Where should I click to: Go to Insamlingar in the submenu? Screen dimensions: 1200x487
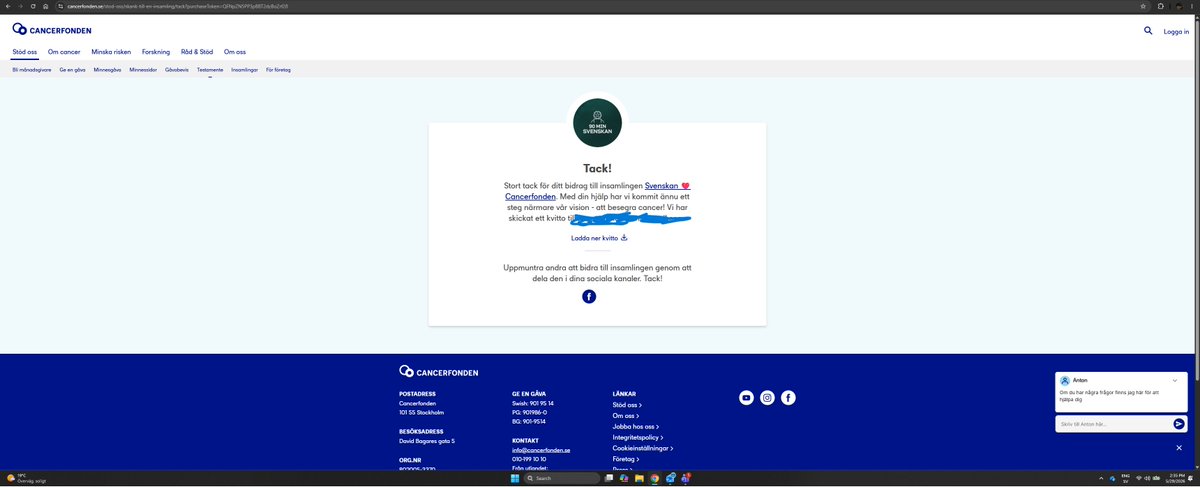[x=244, y=70]
